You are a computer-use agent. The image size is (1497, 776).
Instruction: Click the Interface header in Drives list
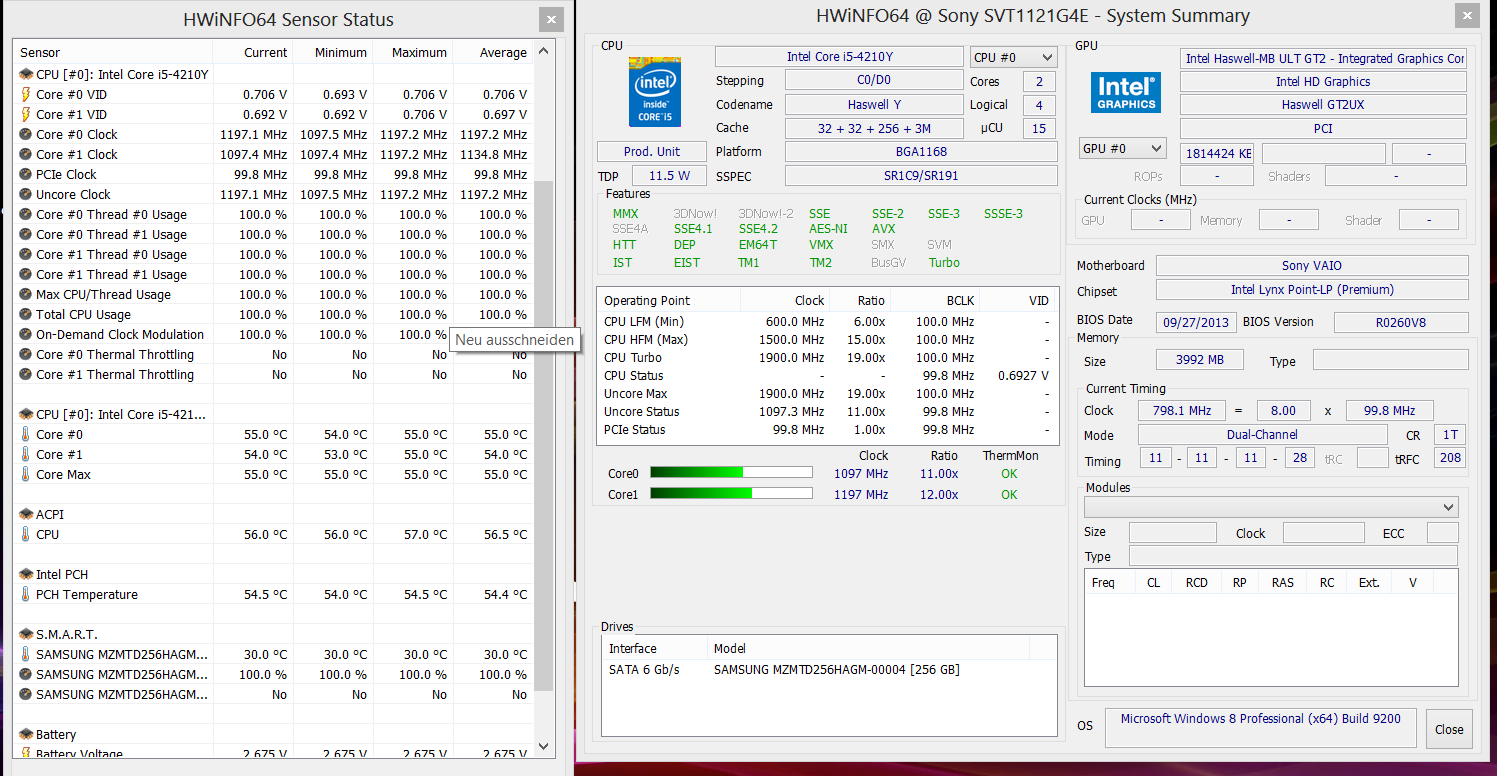coord(654,648)
